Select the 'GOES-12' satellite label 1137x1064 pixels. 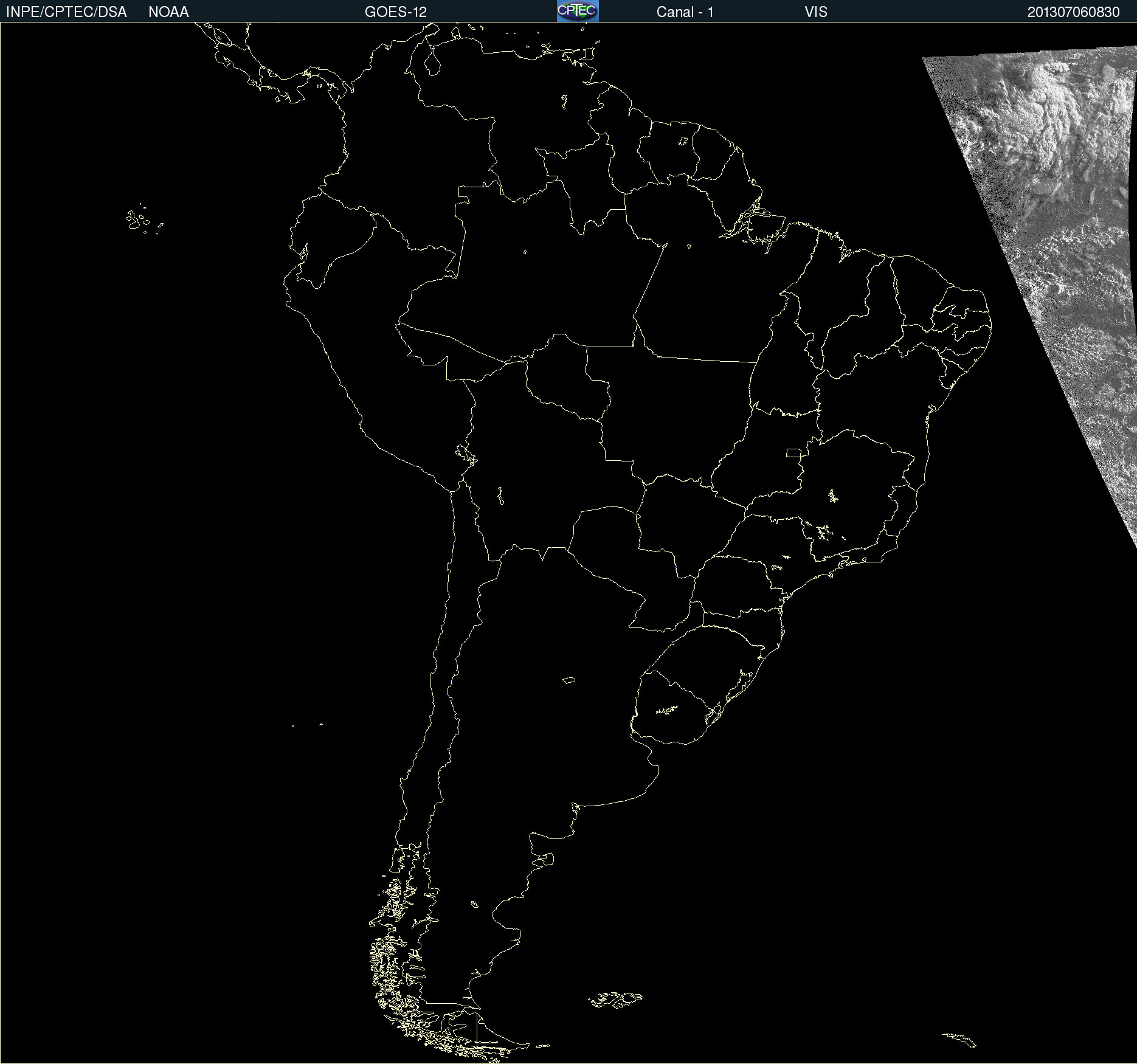click(x=396, y=12)
